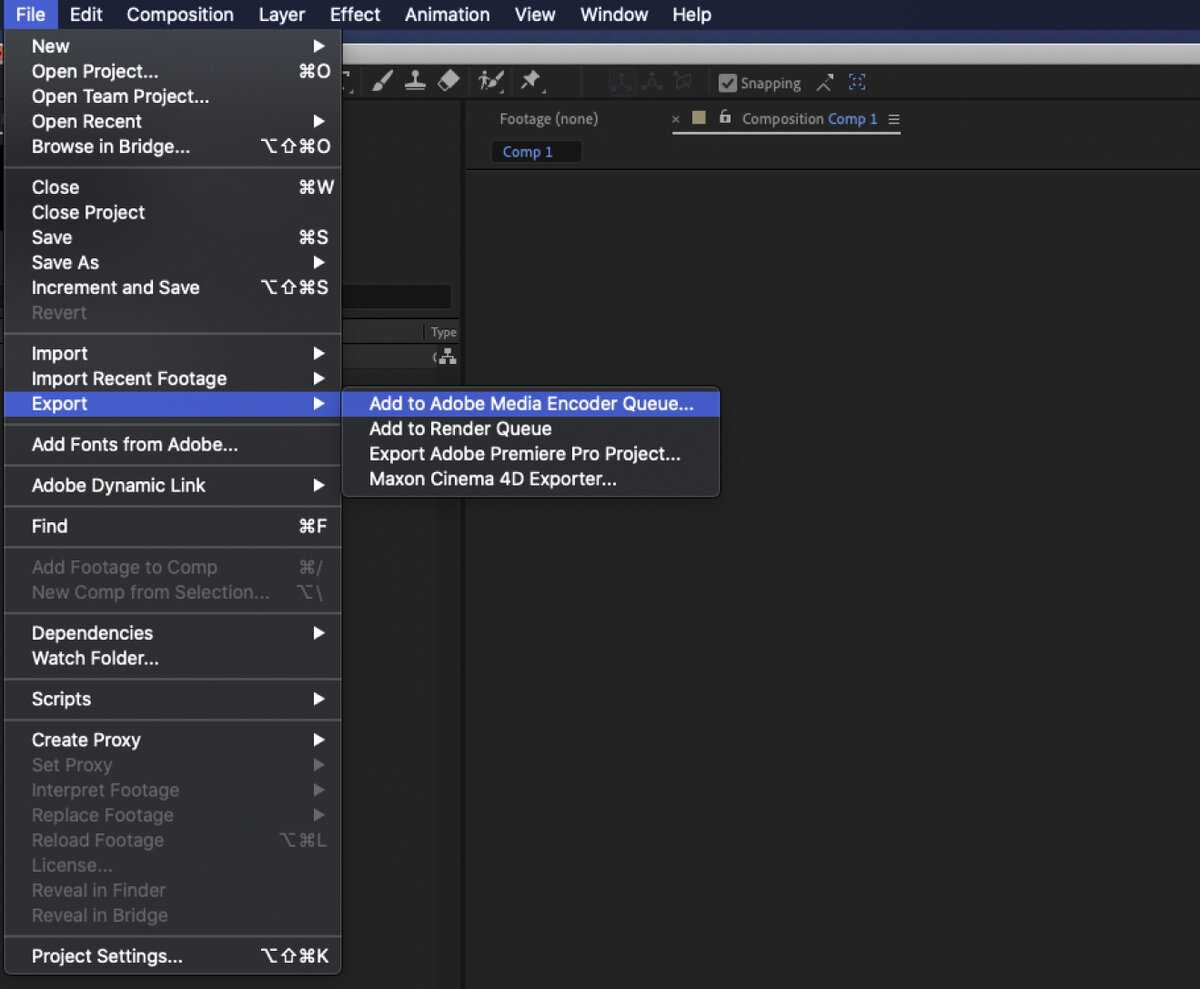The height and width of the screenshot is (989, 1200).
Task: Select the Brush tool
Action: [382, 81]
